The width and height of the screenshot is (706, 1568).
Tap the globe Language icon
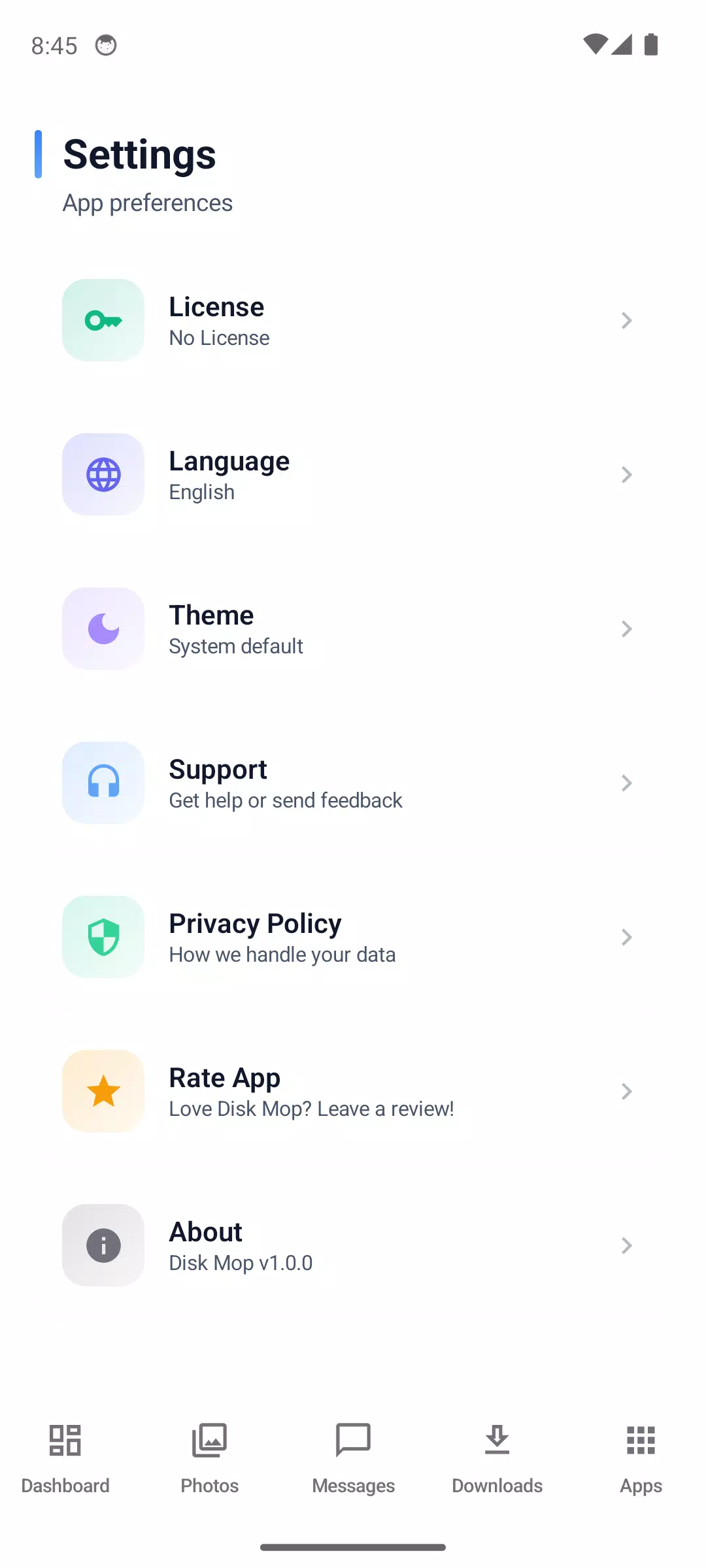pyautogui.click(x=103, y=474)
